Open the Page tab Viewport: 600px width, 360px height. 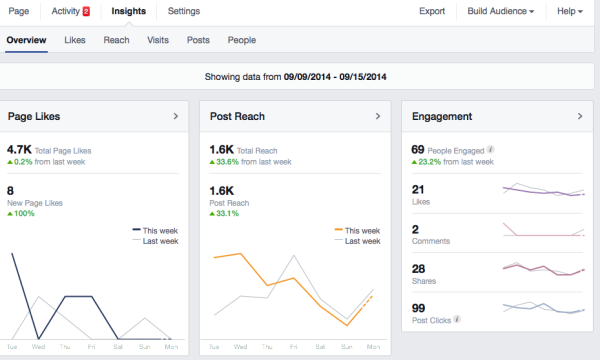point(19,11)
